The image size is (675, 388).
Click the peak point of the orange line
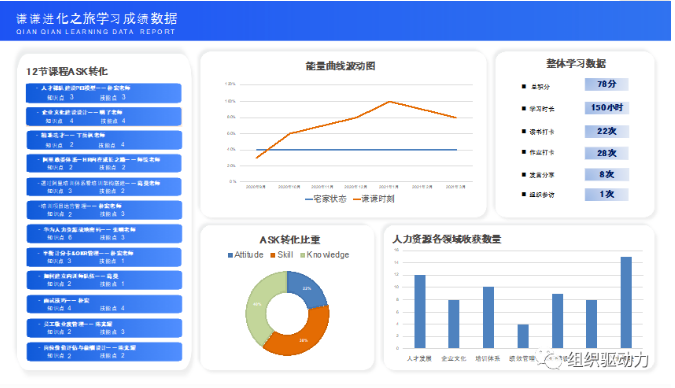[x=390, y=102]
